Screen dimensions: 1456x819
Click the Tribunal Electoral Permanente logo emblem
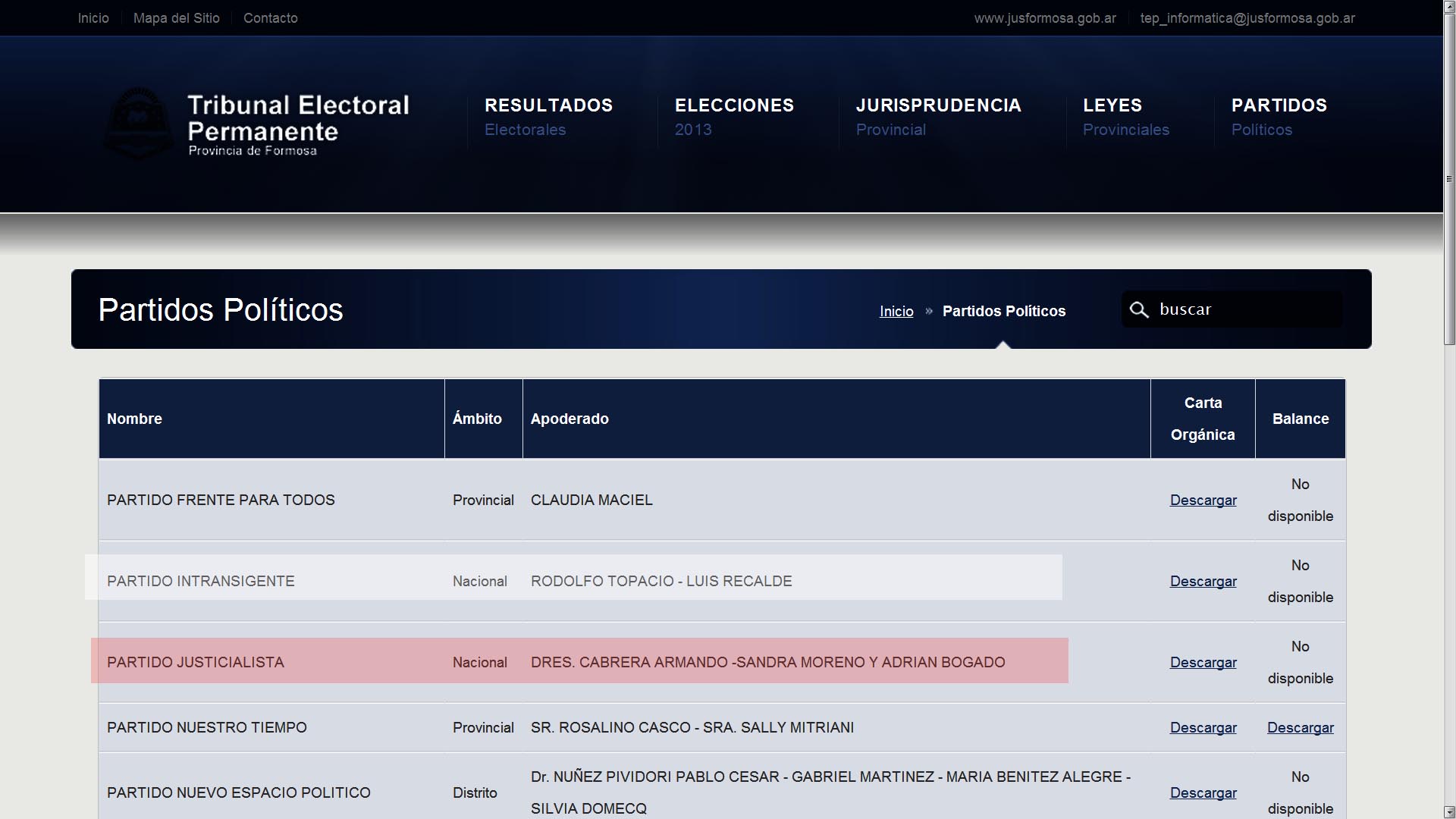pyautogui.click(x=138, y=124)
